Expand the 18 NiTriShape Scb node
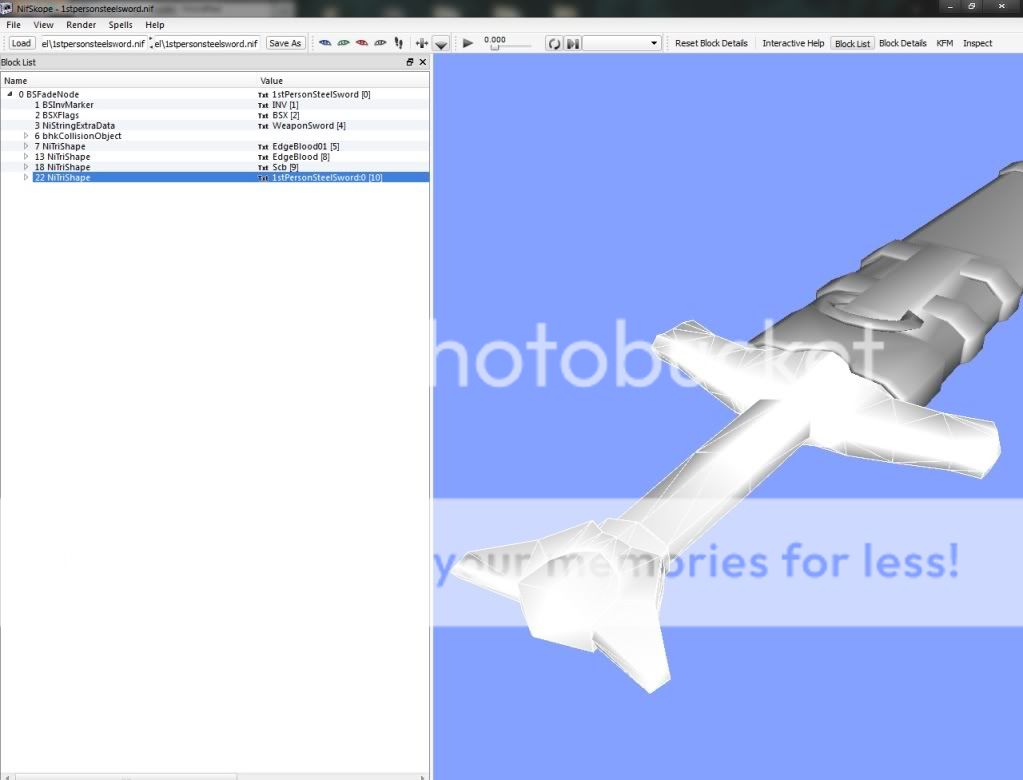 pyautogui.click(x=26, y=167)
